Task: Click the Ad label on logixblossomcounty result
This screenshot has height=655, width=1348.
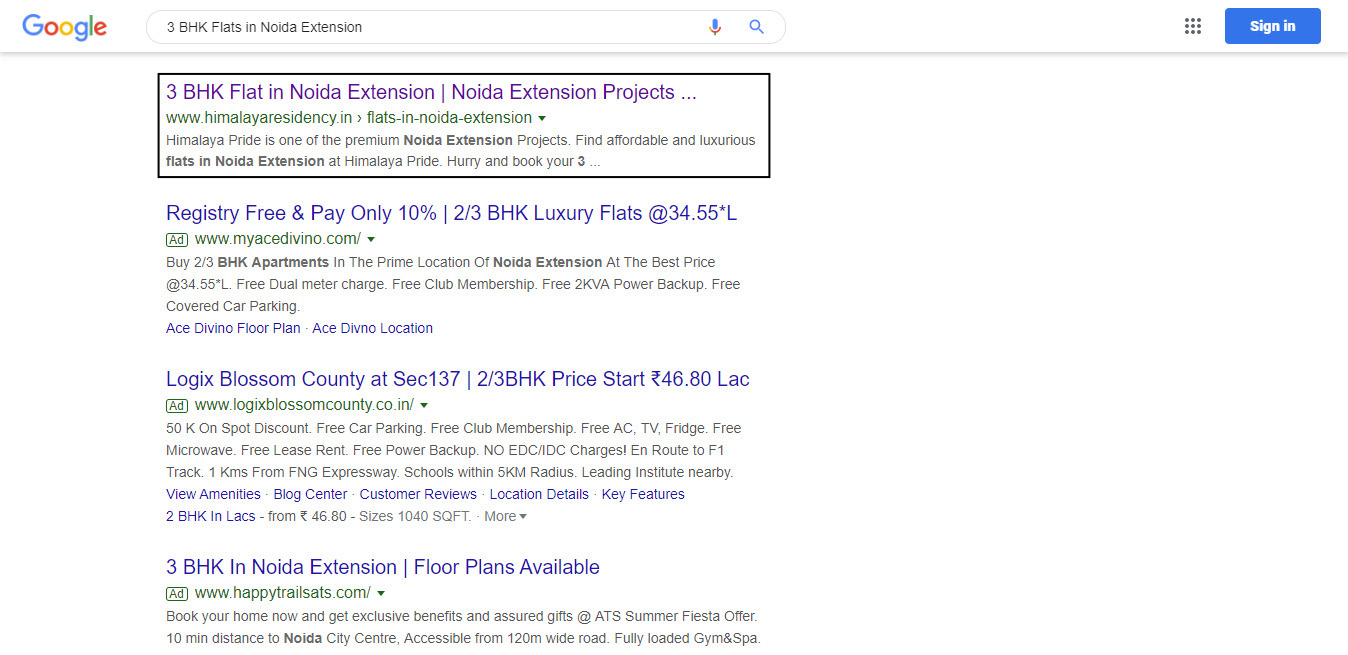Action: click(x=177, y=406)
